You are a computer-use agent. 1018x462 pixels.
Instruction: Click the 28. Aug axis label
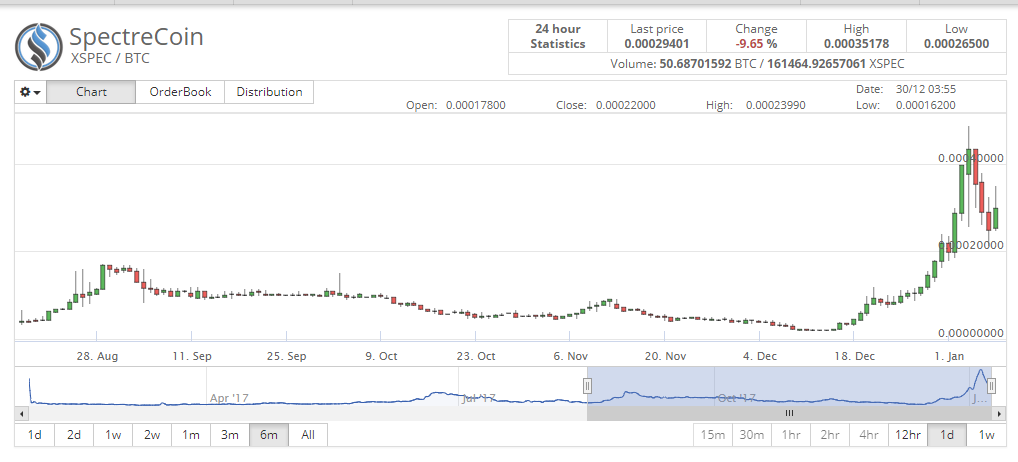tap(97, 356)
